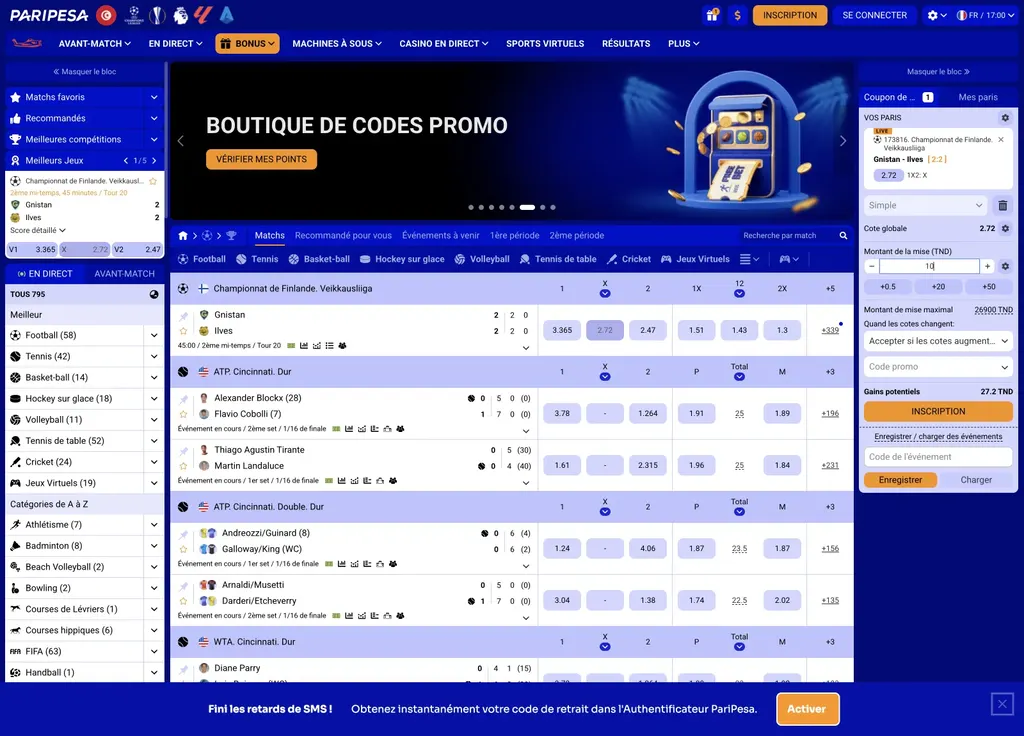This screenshot has width=1024, height=736.
Task: Switch to EN DIRECT sidebar tab
Action: (44, 274)
